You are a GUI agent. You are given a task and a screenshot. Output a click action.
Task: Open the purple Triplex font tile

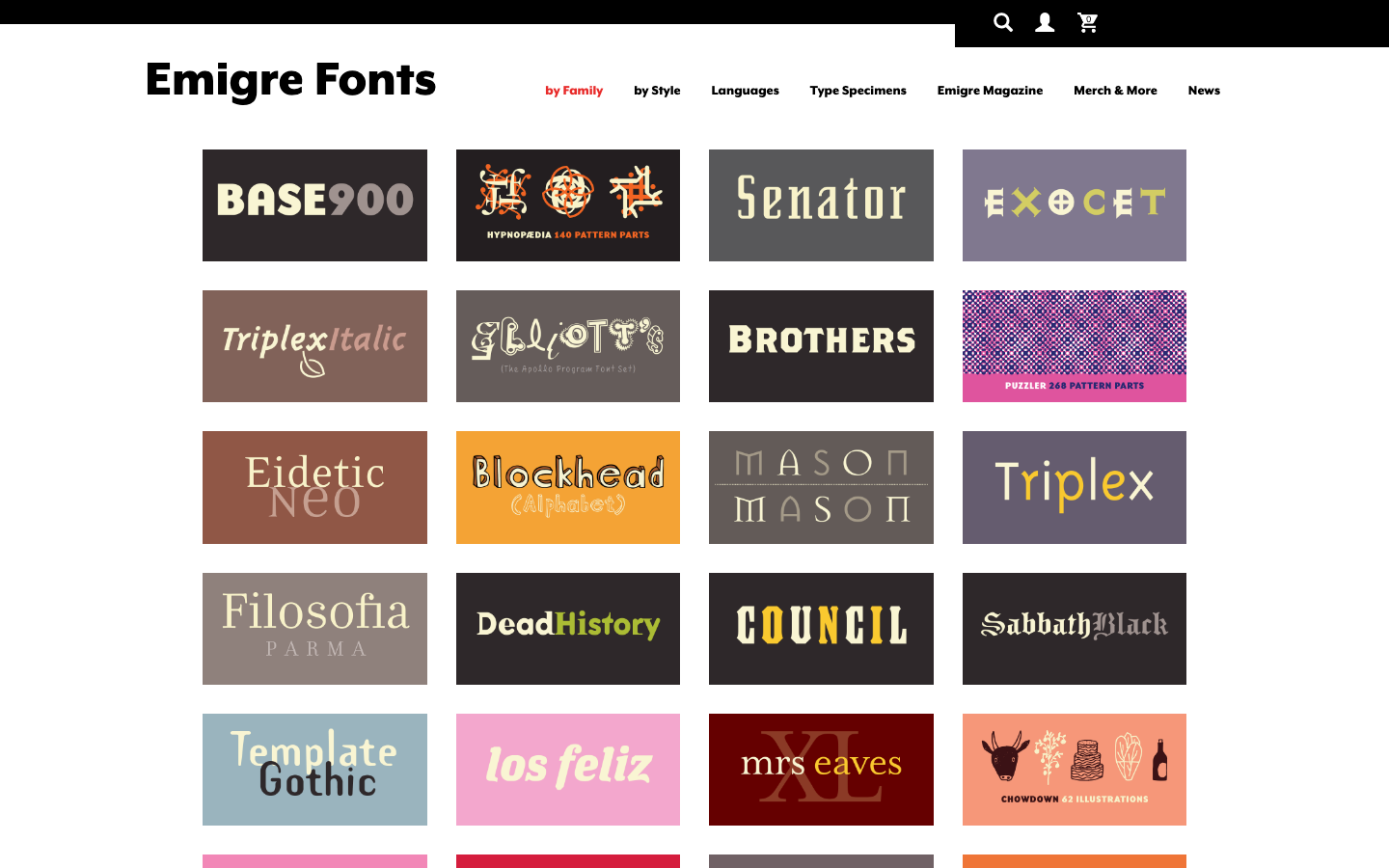tap(1075, 487)
